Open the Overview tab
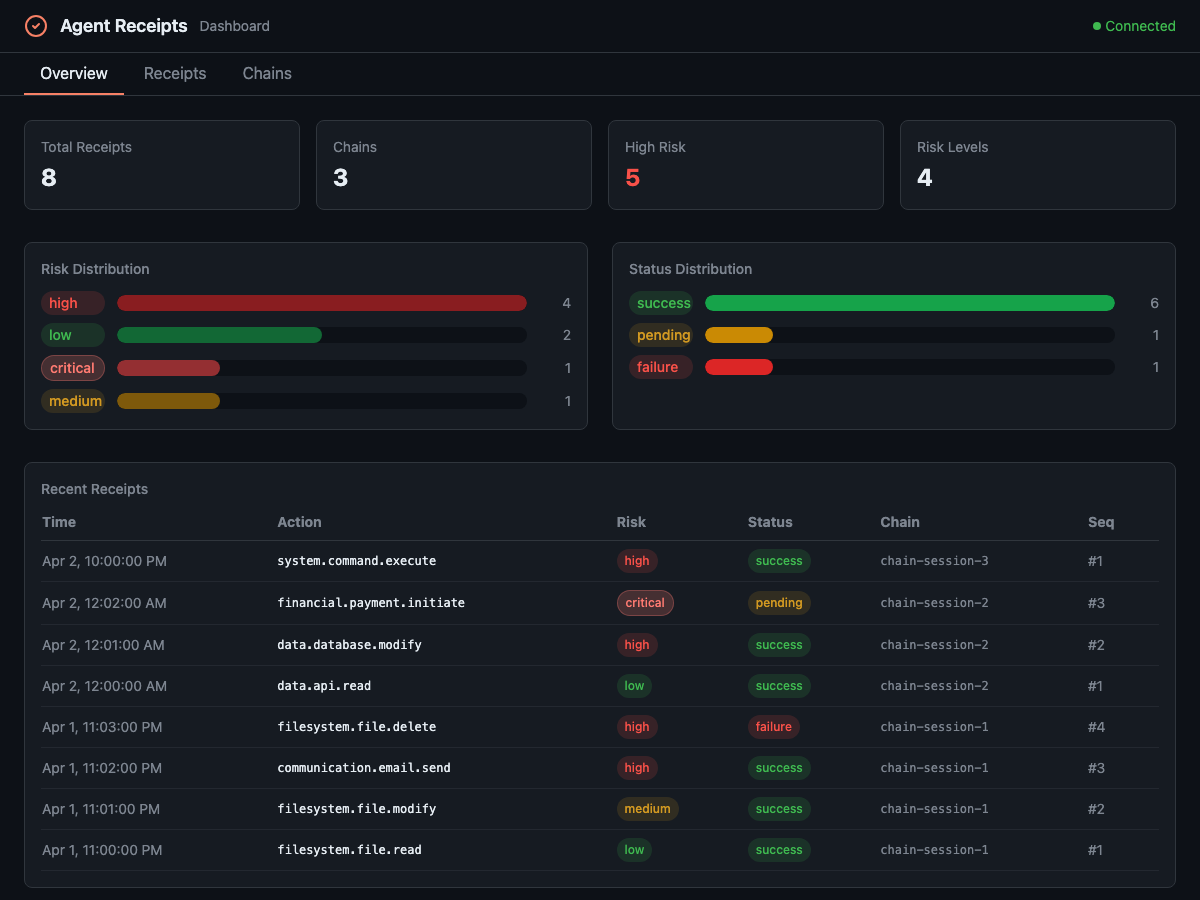 (x=74, y=73)
